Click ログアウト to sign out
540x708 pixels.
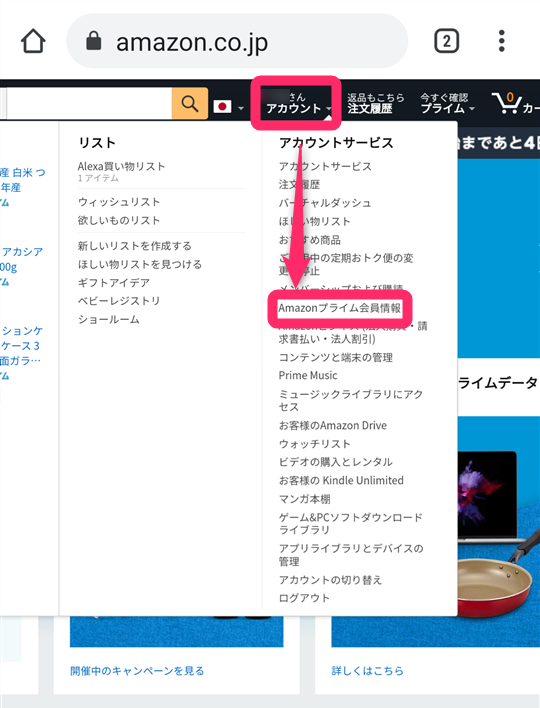(x=304, y=598)
